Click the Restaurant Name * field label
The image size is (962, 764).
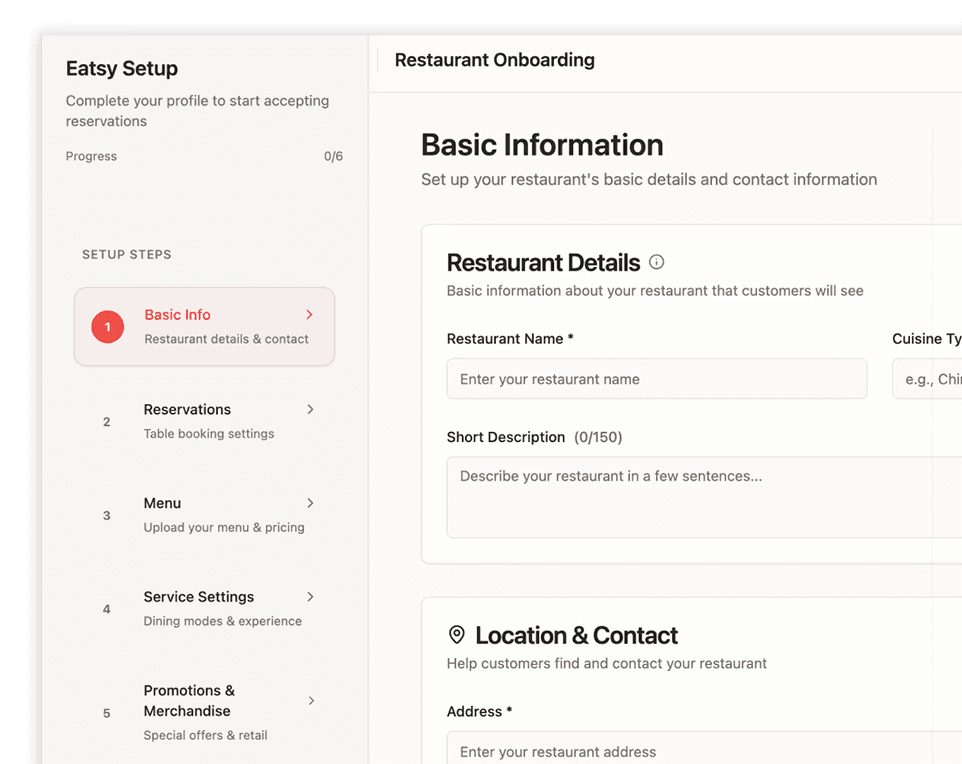tap(510, 339)
